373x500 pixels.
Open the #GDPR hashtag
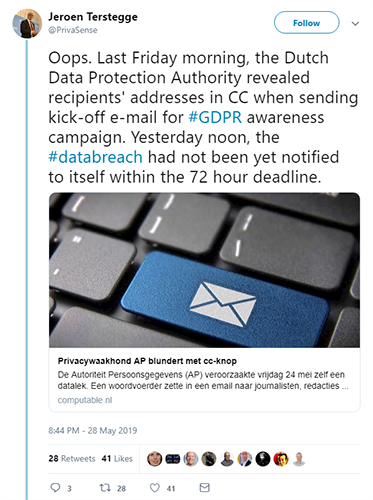click(215, 117)
